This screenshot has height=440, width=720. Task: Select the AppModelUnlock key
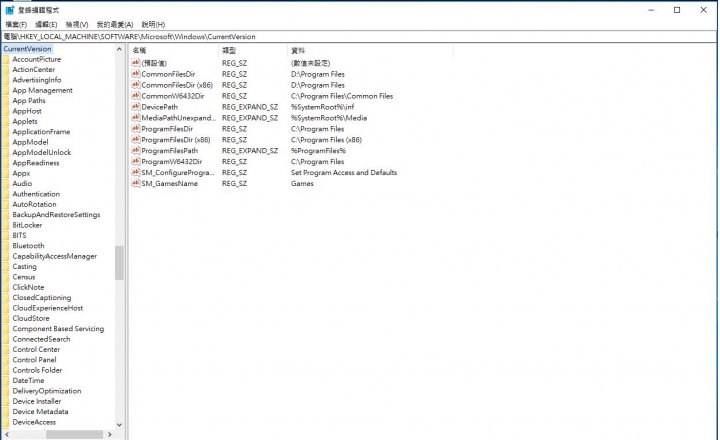pos(42,152)
